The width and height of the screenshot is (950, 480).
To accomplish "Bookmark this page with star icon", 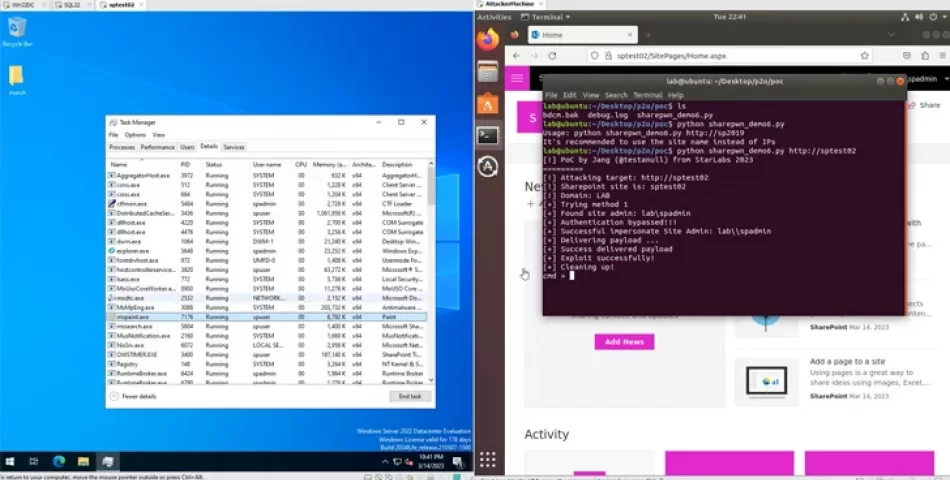I will [865, 56].
